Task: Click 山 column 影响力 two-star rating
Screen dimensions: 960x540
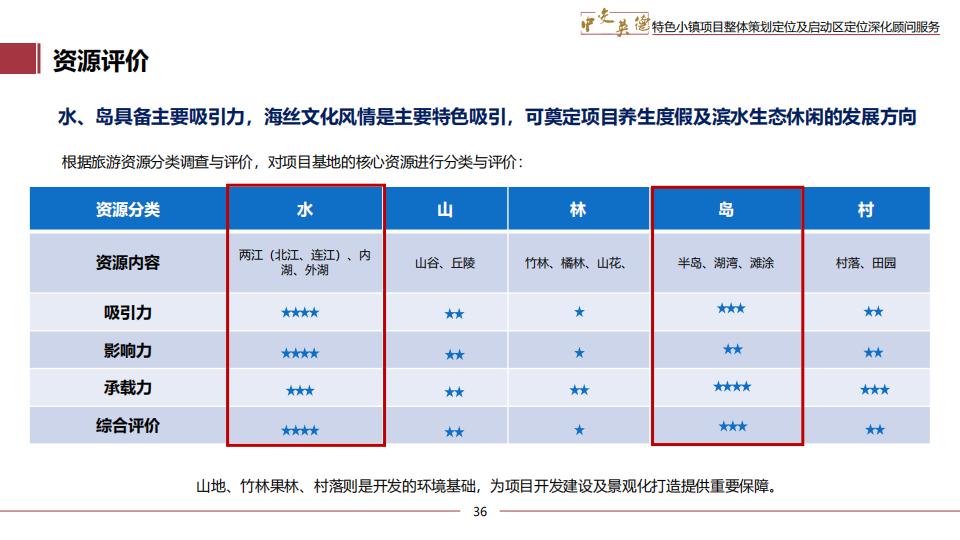Action: (454, 354)
